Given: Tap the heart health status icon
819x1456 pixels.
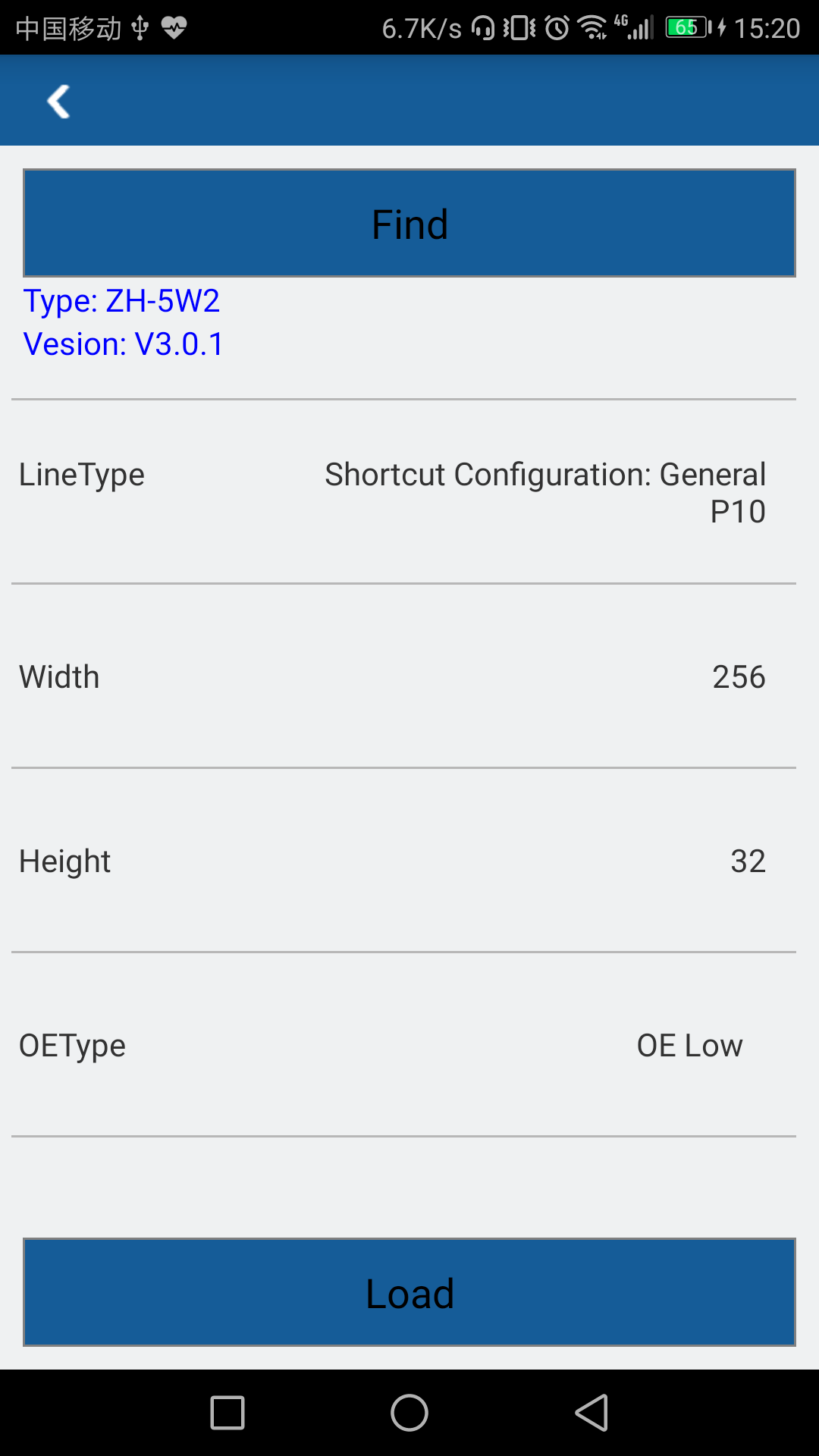Looking at the screenshot, I should [174, 28].
